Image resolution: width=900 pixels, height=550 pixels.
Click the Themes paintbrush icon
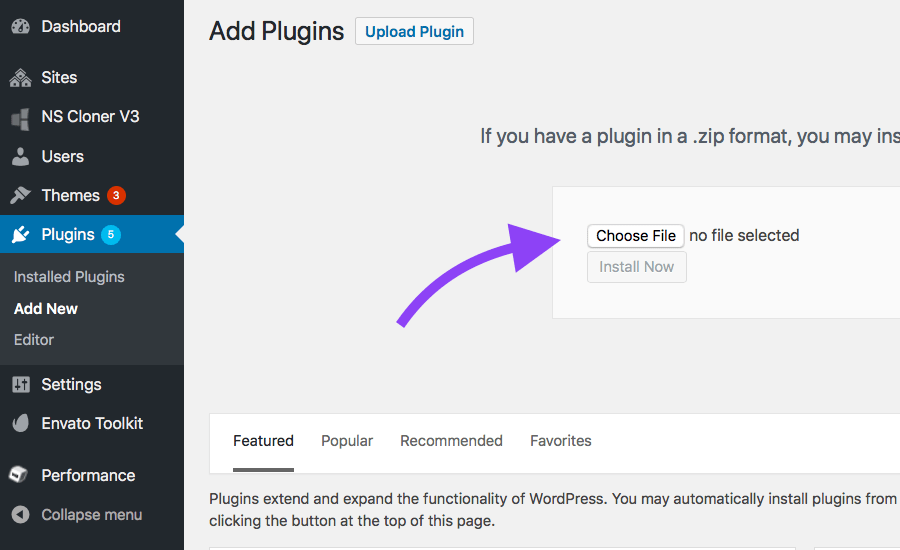[21, 195]
